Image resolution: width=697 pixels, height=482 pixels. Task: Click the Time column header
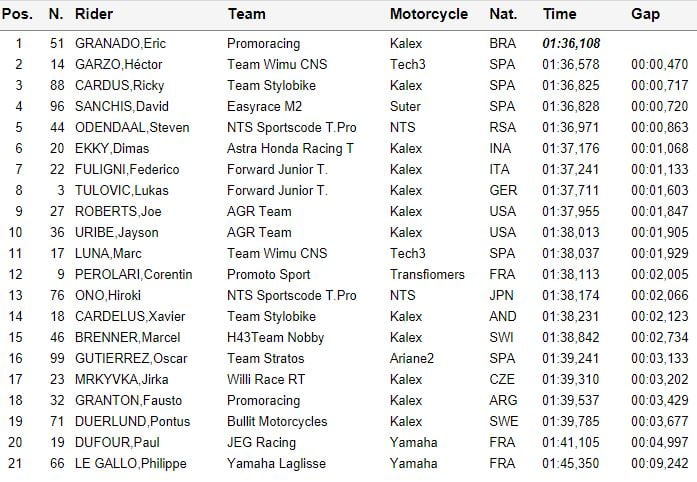(x=559, y=14)
